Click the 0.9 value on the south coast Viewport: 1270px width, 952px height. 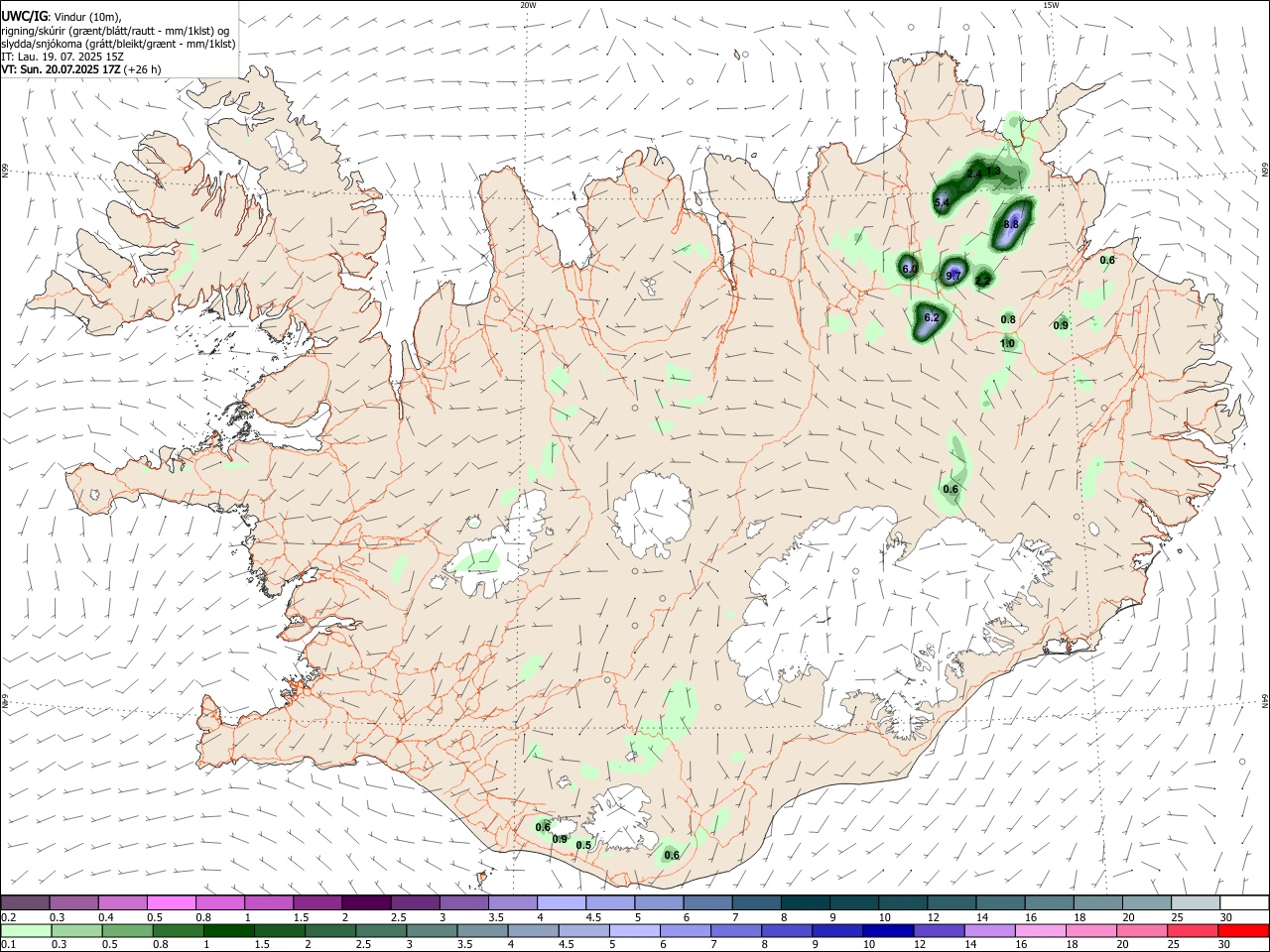point(560,840)
